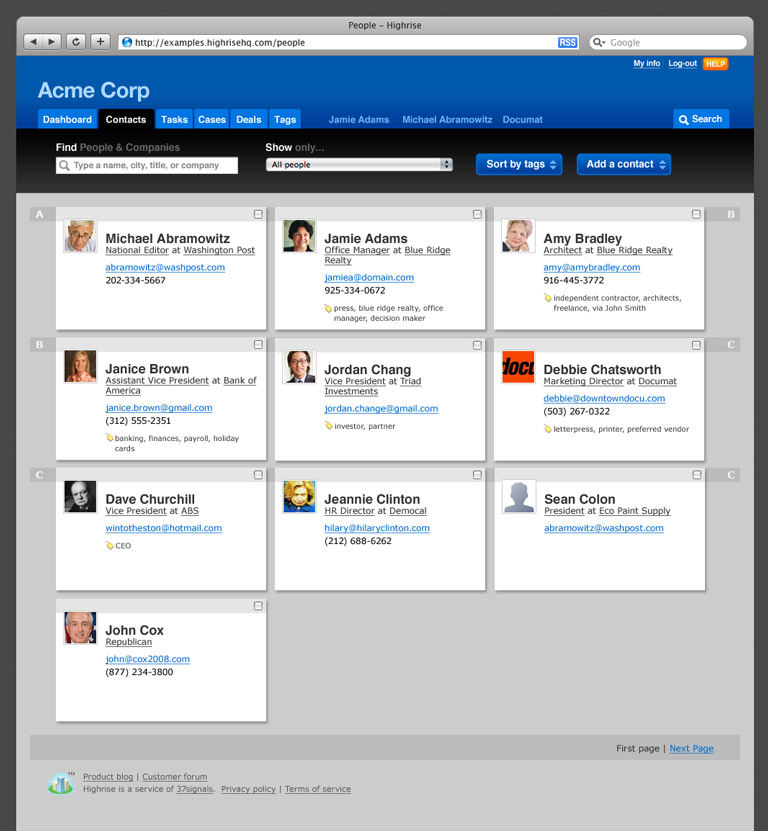Tick the checkbox on Jamie Adams card
The width and height of the screenshot is (768, 831).
tap(477, 214)
